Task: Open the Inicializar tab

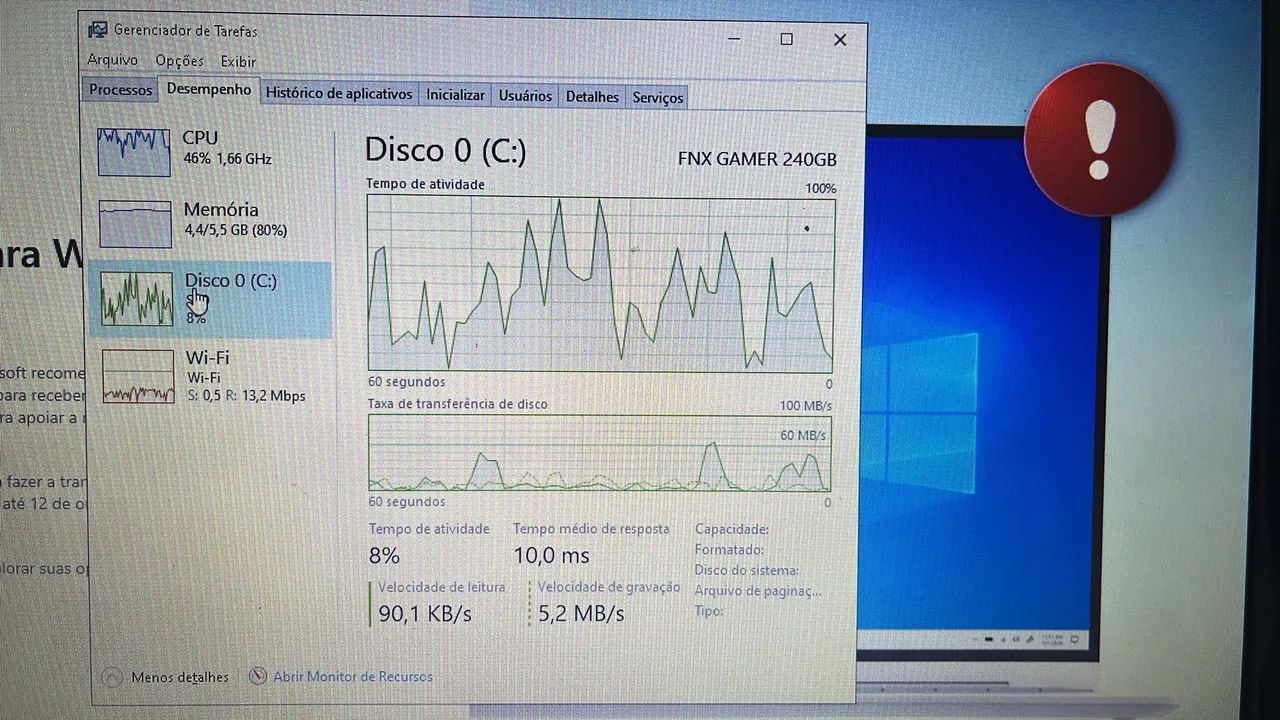Action: [x=455, y=95]
